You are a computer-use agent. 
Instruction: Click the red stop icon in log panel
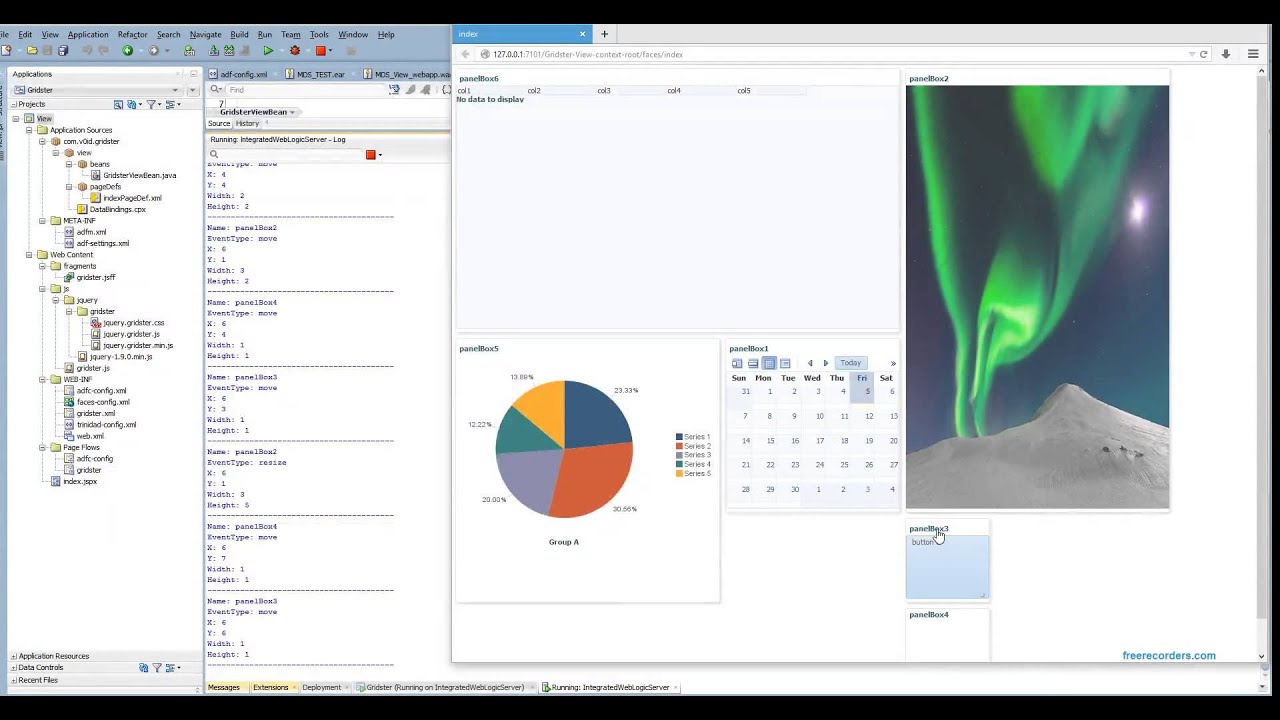[370, 154]
